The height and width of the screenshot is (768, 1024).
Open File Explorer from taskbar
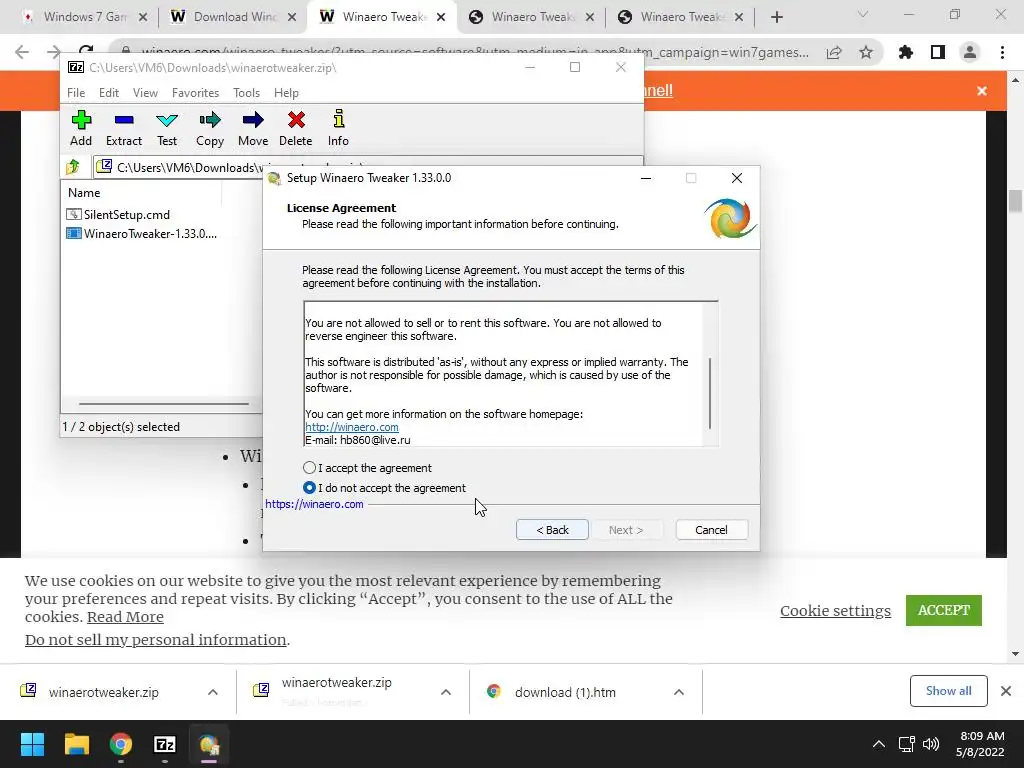76,744
